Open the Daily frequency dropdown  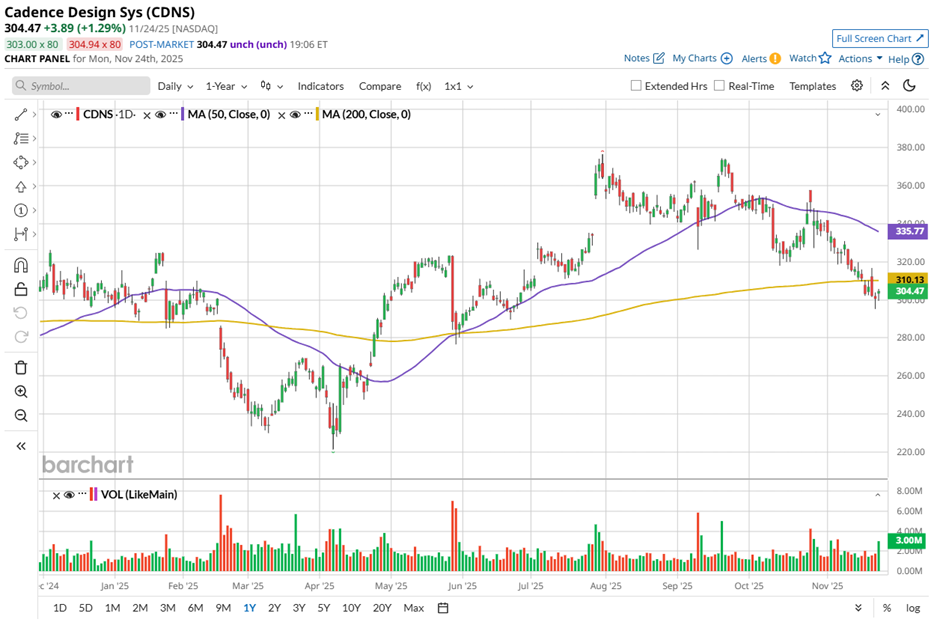click(x=176, y=86)
